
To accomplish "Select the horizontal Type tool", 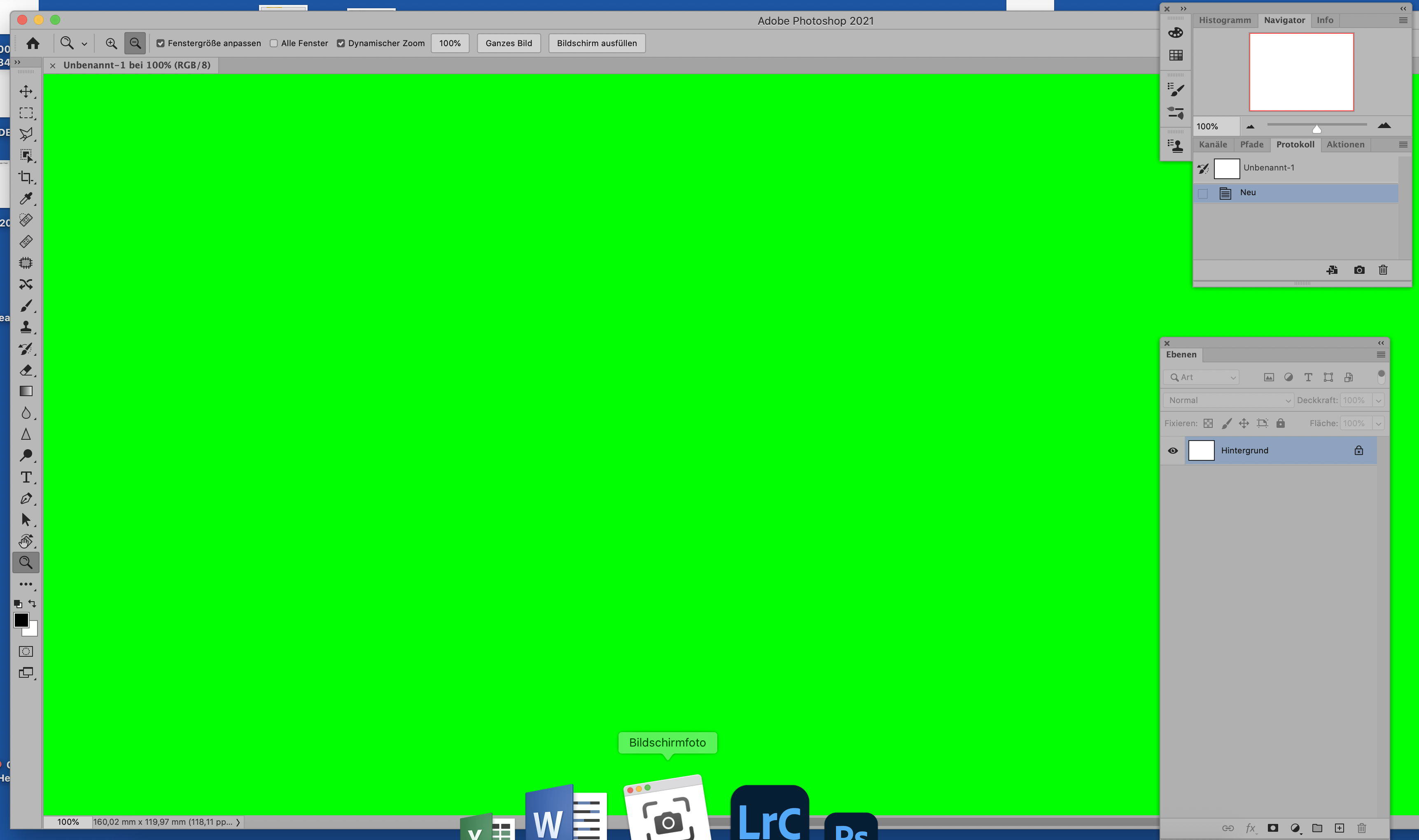I will (x=26, y=477).
